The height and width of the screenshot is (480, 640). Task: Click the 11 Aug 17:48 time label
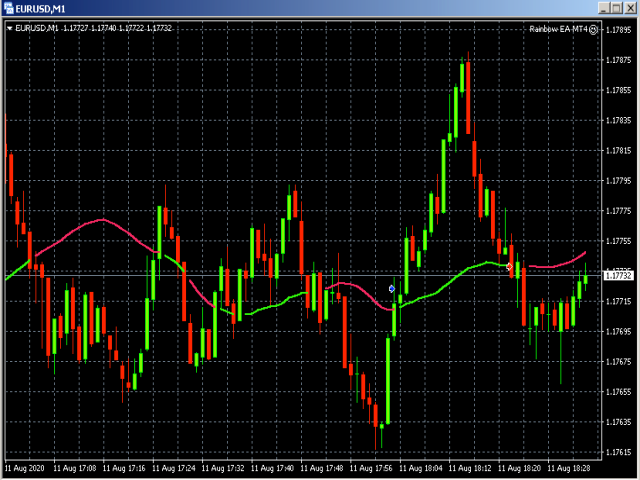click(322, 468)
